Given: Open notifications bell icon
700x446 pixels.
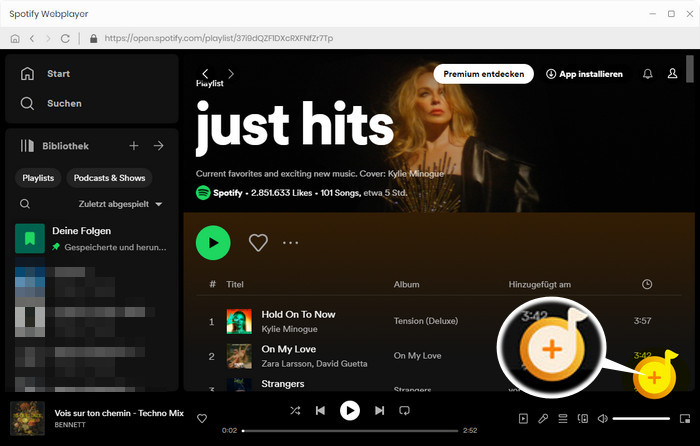Looking at the screenshot, I should coord(648,74).
